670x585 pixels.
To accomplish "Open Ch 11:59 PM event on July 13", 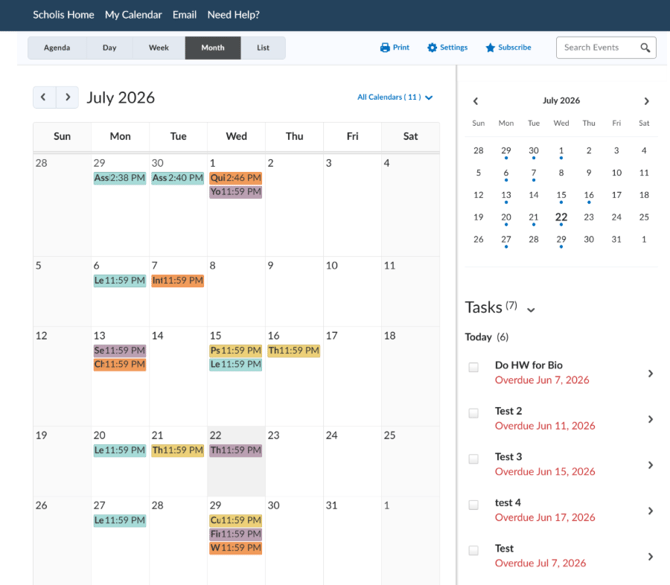I will (x=120, y=365).
